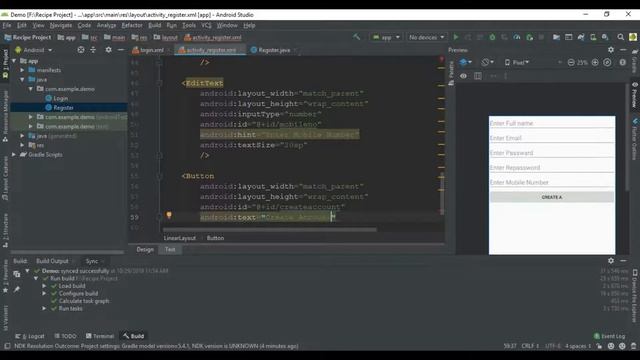
Task: Click the Layout Inspector window icon in toolbar
Action: coord(569,37)
